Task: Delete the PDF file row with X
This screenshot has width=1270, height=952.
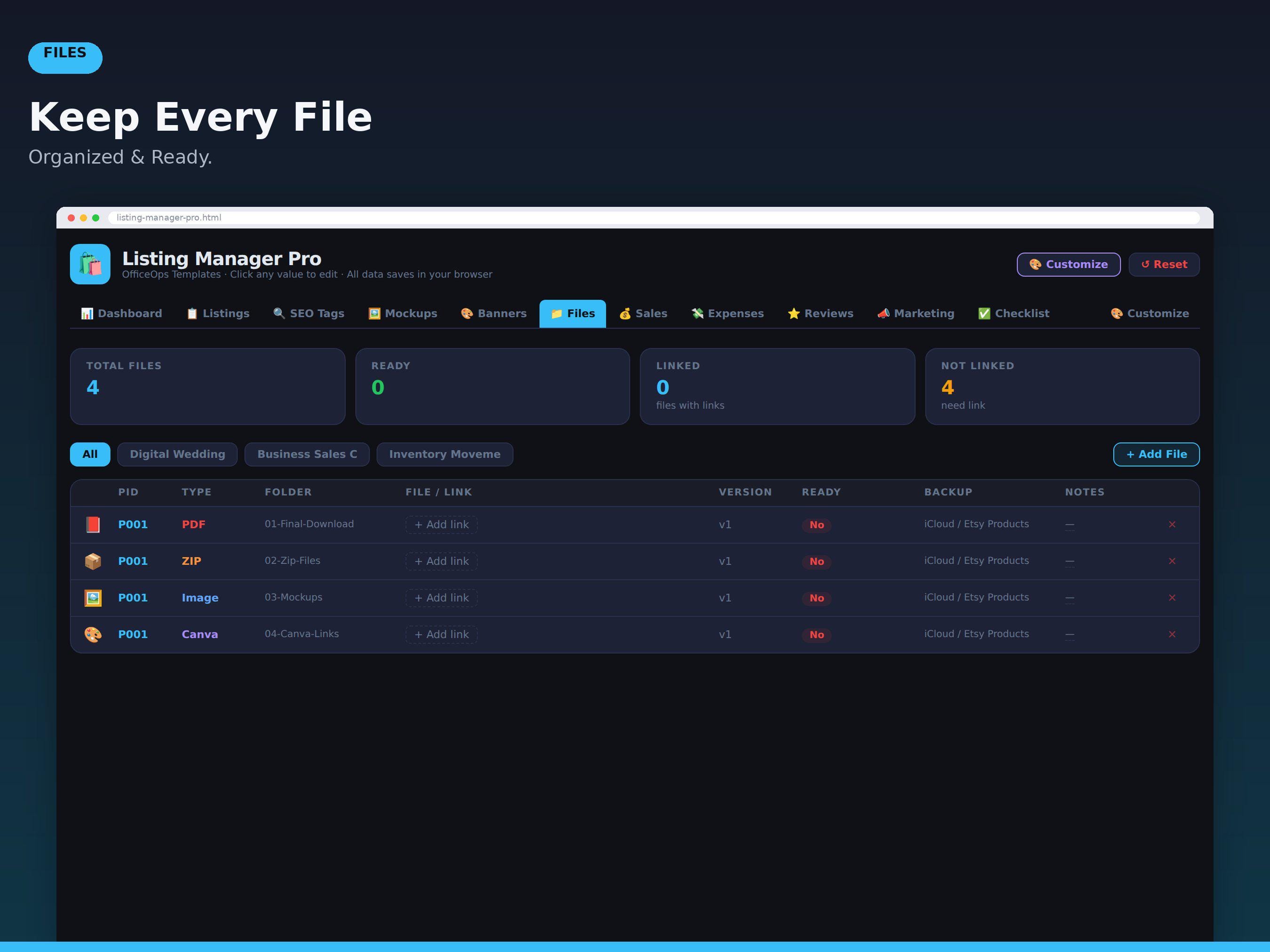Action: tap(1172, 525)
